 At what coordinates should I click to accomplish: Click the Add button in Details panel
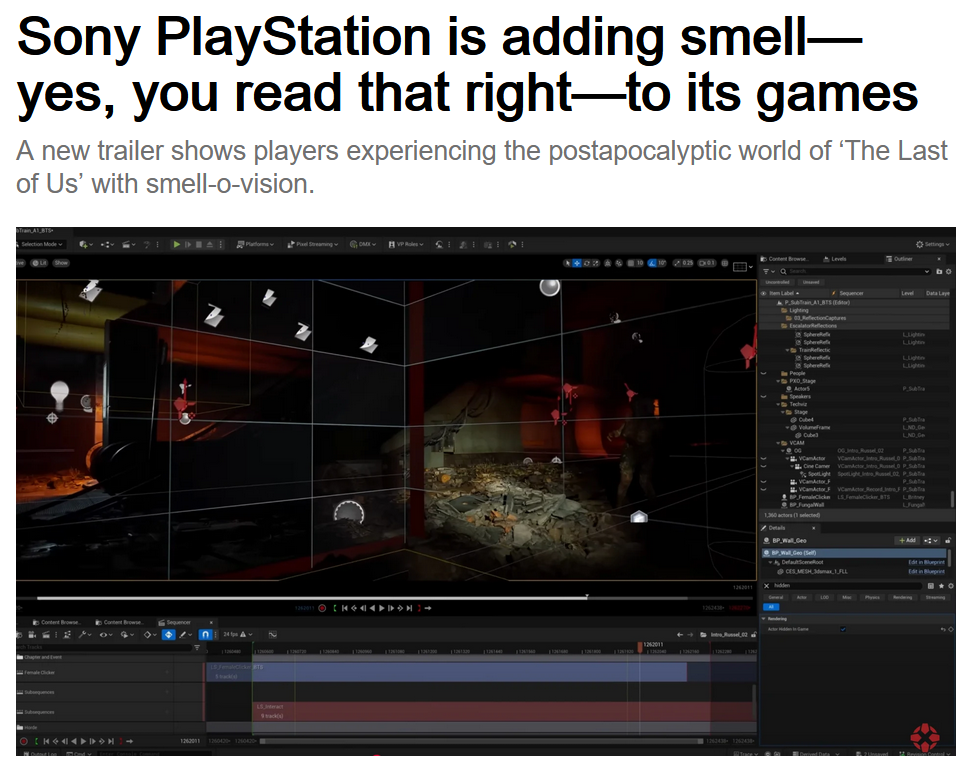[906, 540]
